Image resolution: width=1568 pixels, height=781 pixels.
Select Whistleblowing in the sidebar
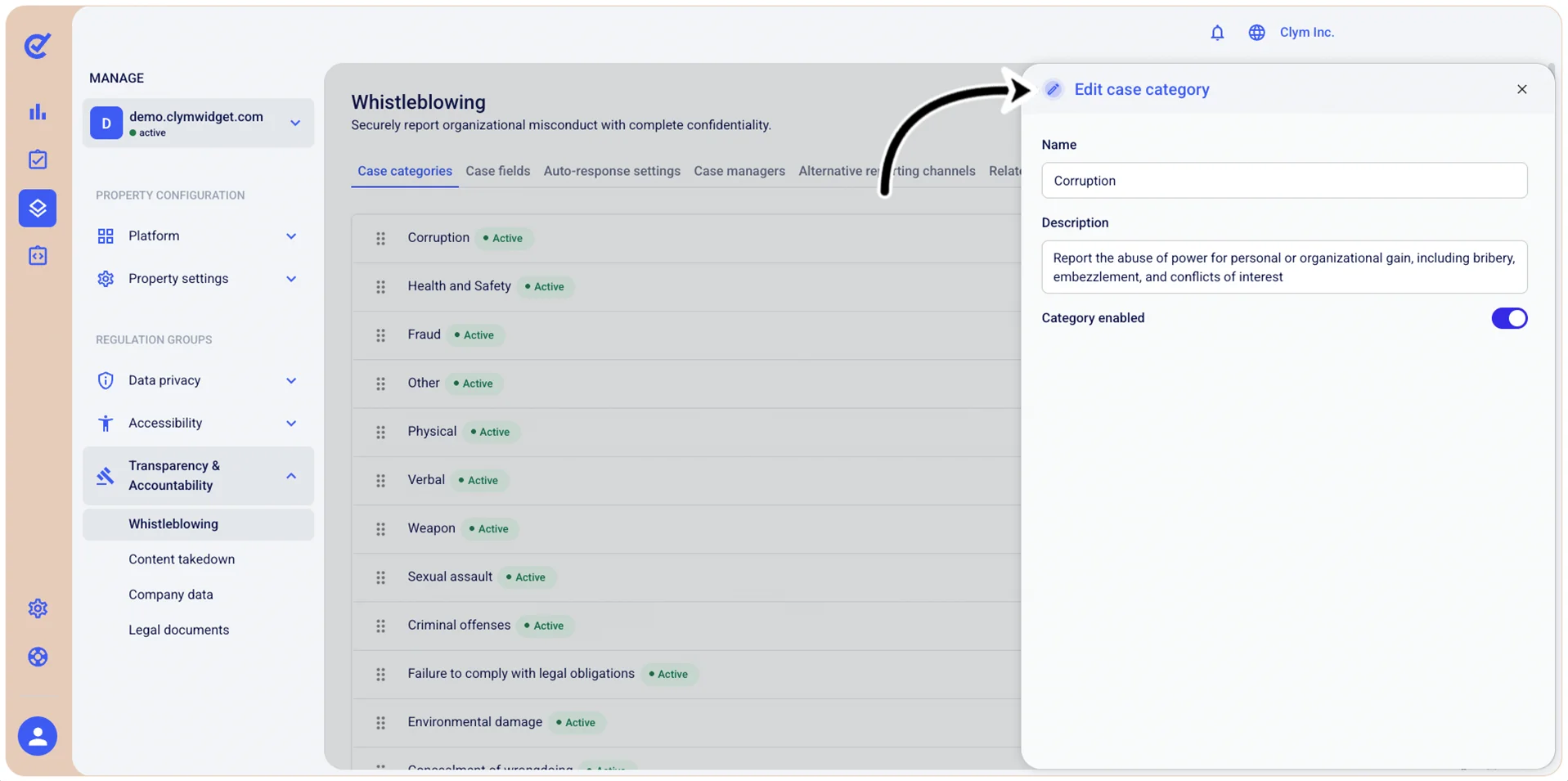point(198,524)
